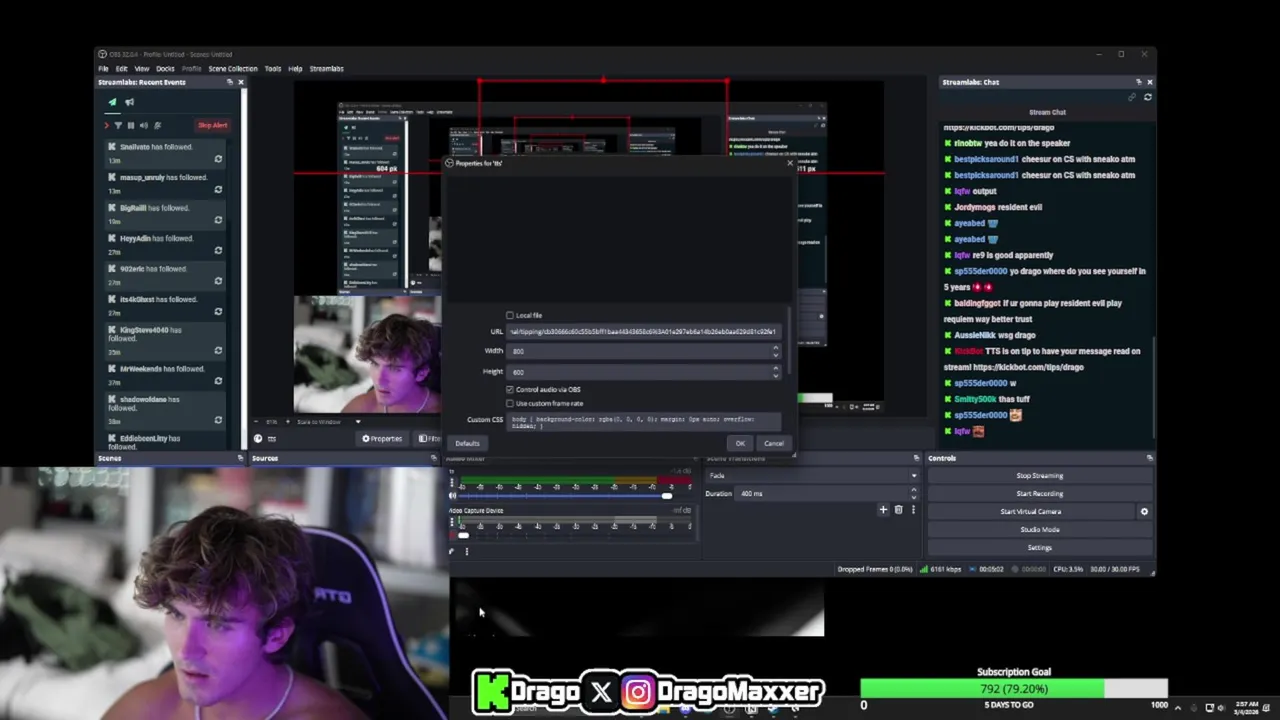This screenshot has height=720, width=1280.
Task: Pop out the Streamlabs Chat dock
Action: tap(1138, 82)
